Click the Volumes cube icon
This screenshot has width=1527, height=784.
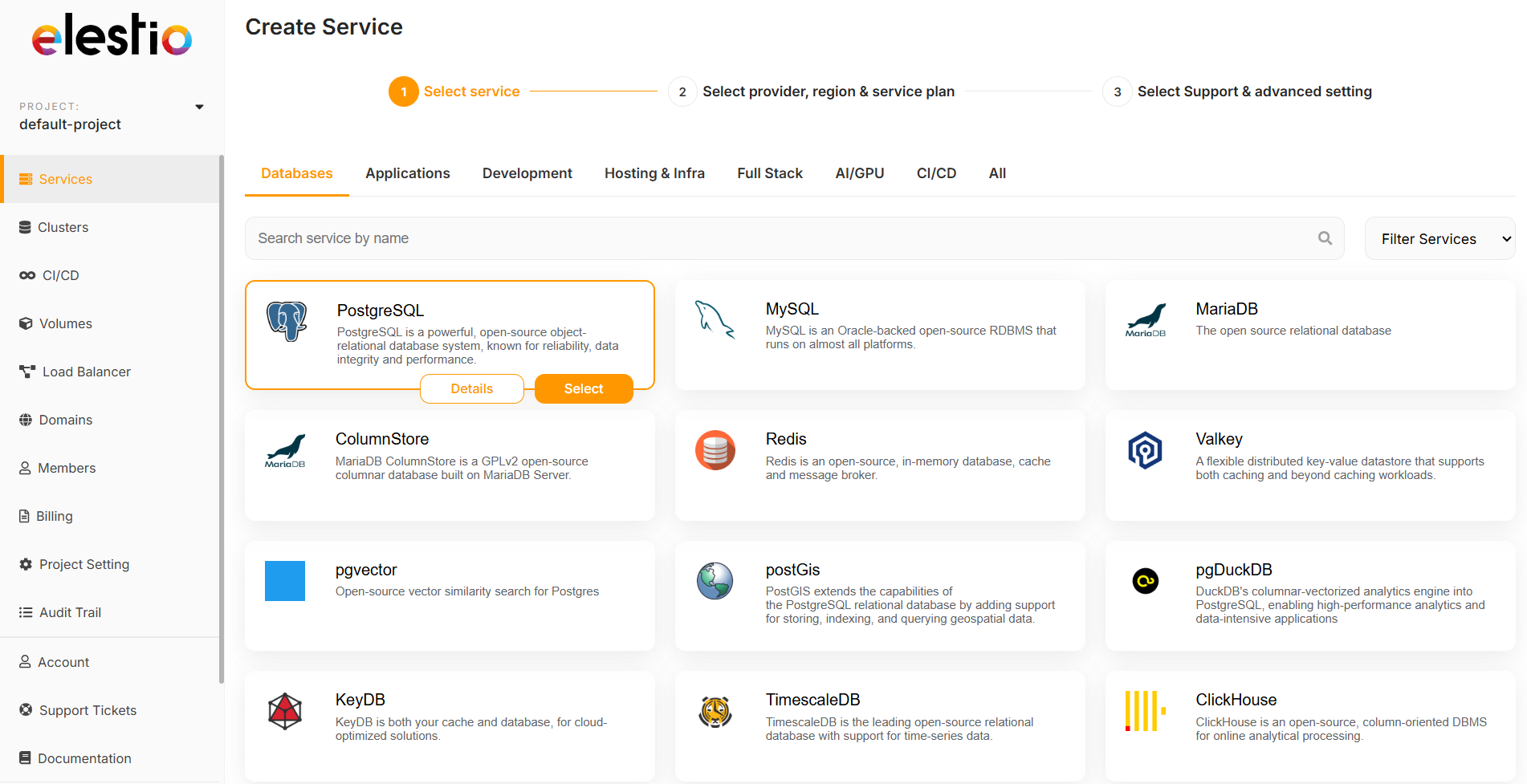click(26, 323)
